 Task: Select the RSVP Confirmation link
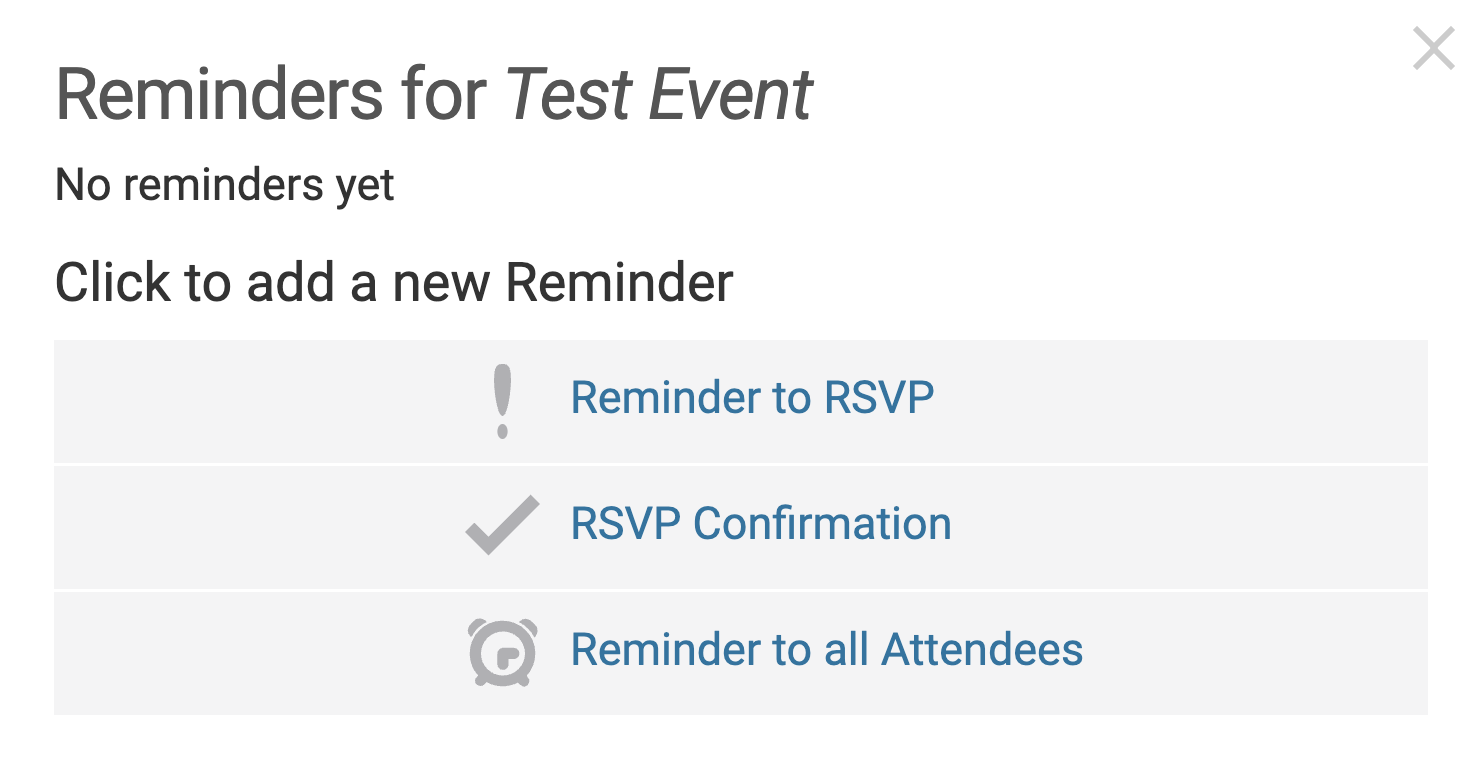coord(761,524)
